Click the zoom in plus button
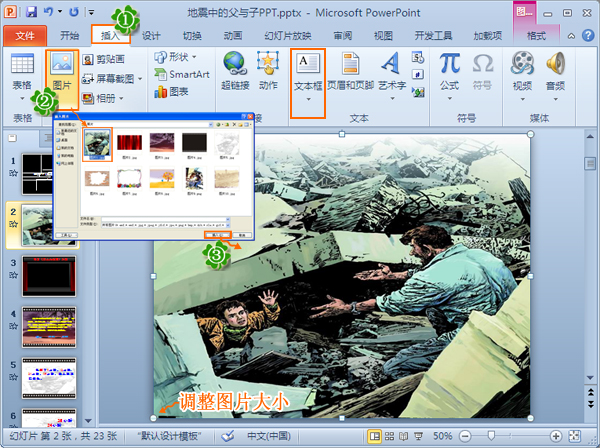The width and height of the screenshot is (600, 448). (556, 436)
